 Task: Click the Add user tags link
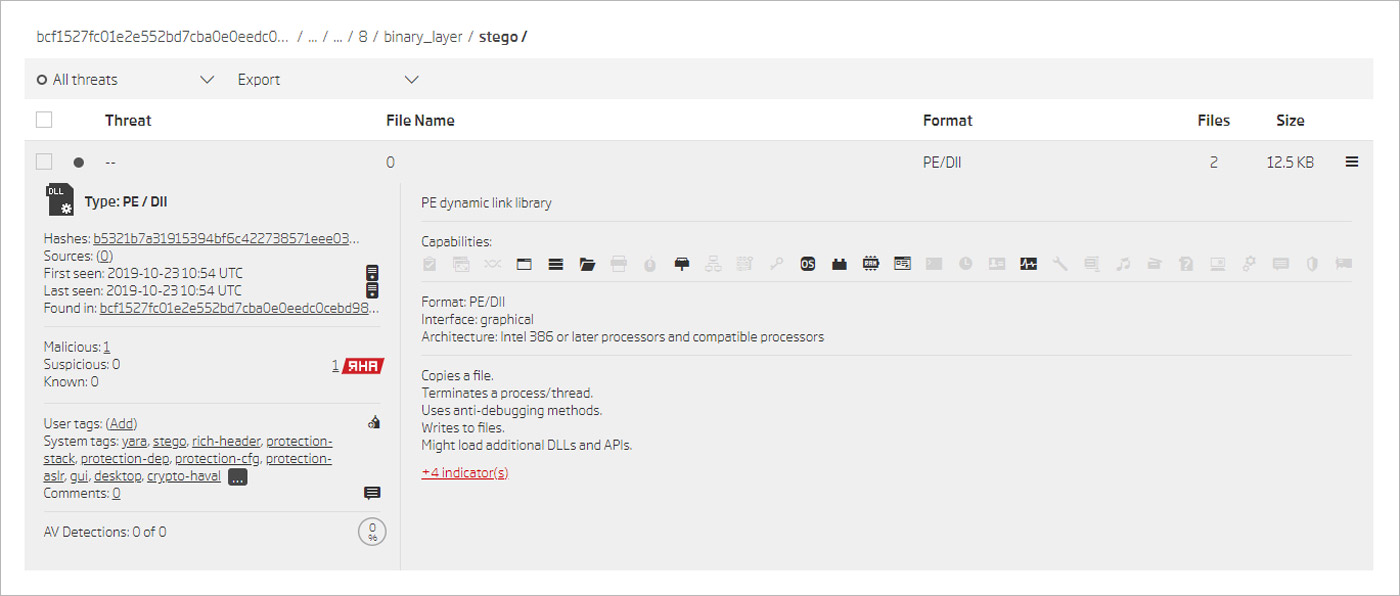click(122, 424)
